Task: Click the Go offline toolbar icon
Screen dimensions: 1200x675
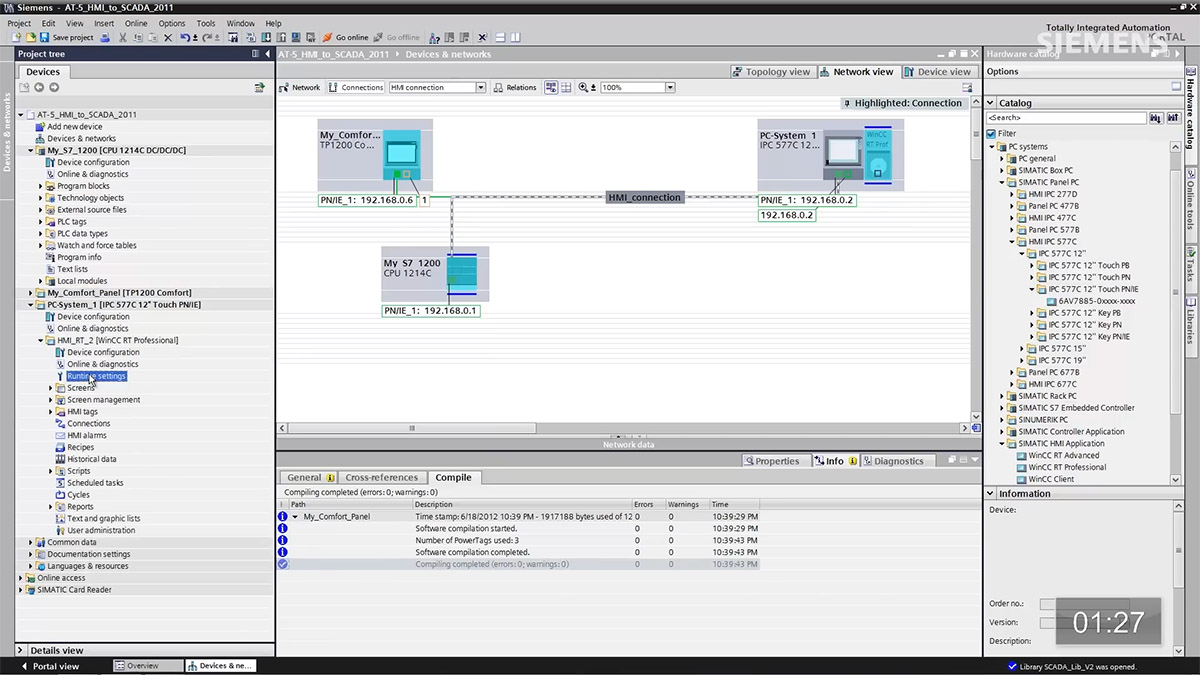Action: [395, 37]
